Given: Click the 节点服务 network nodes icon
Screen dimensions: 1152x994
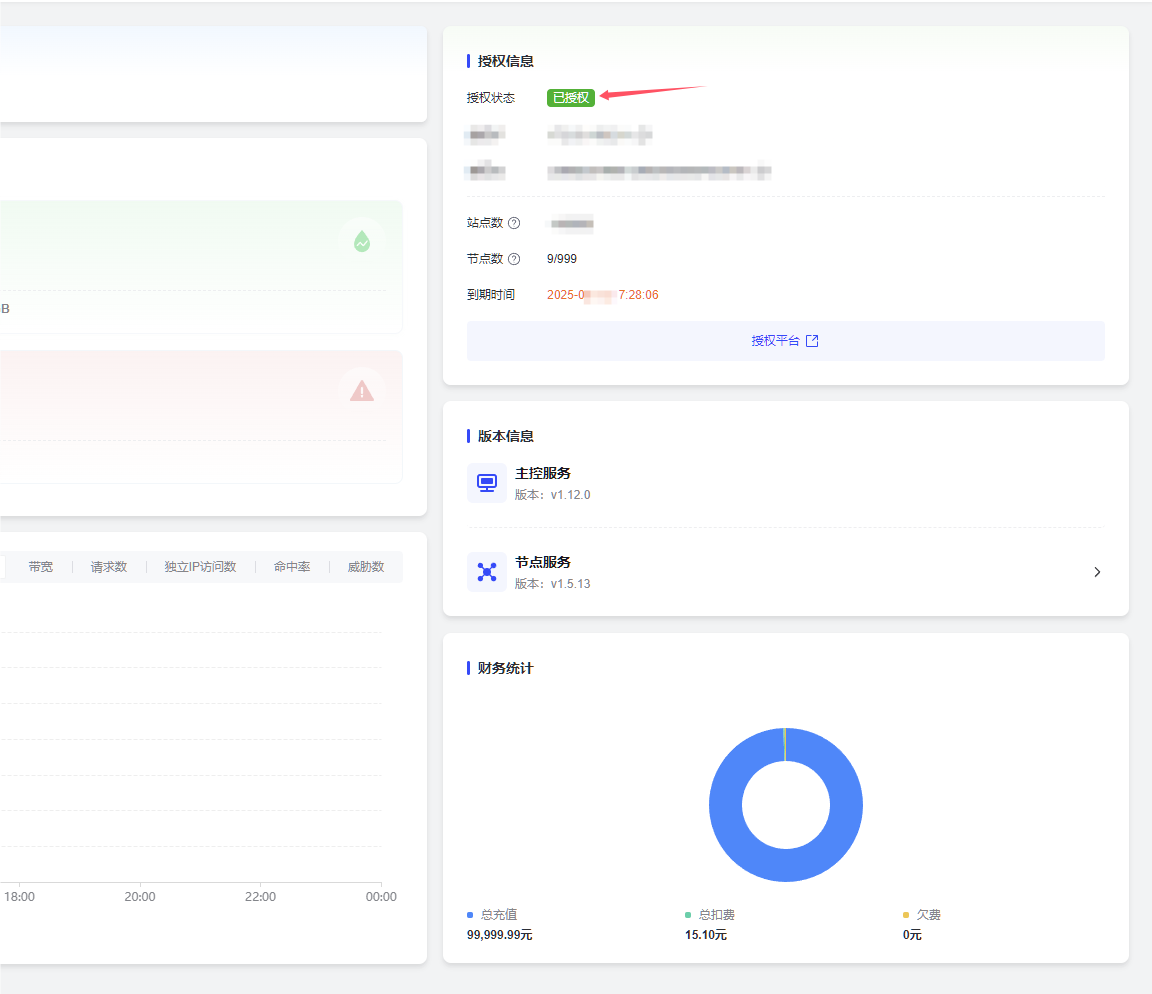Looking at the screenshot, I should 487,572.
